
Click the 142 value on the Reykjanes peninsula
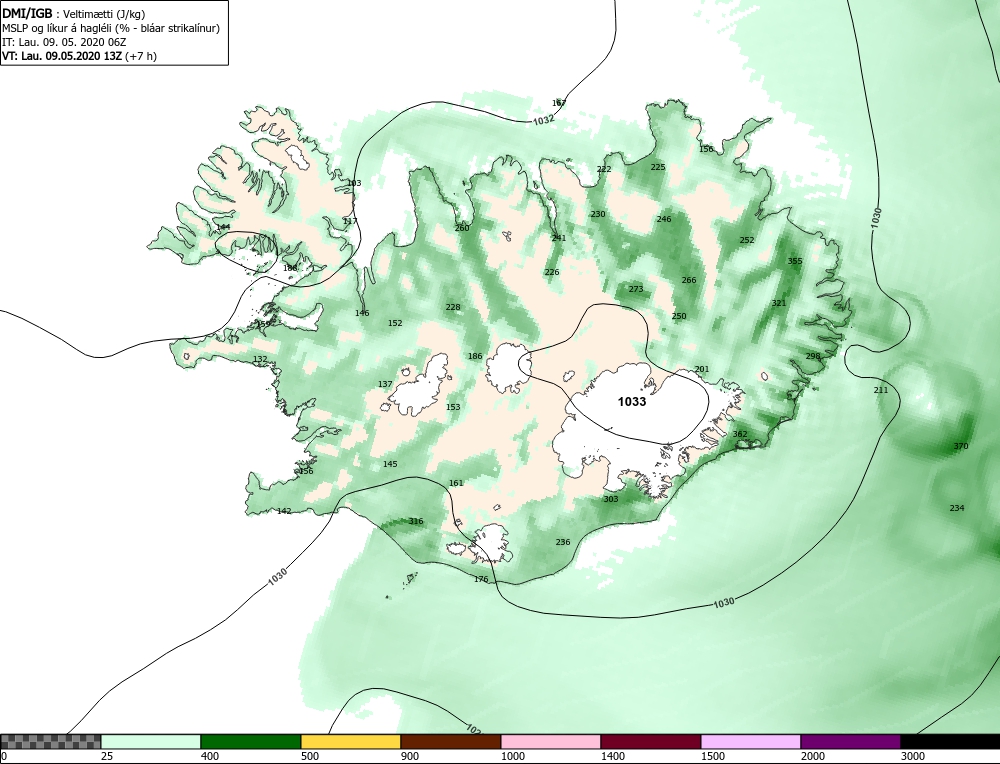click(x=284, y=511)
